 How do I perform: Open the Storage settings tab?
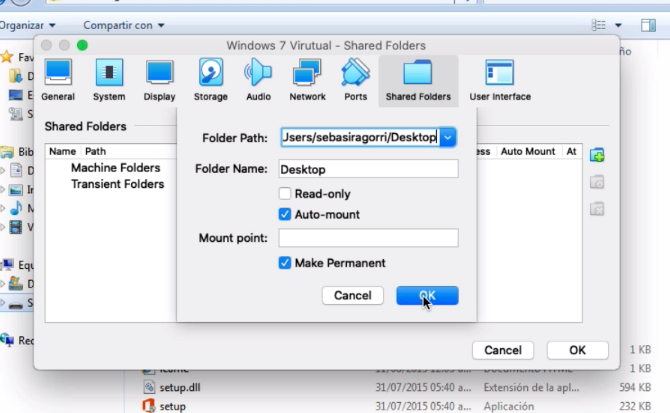[x=211, y=80]
